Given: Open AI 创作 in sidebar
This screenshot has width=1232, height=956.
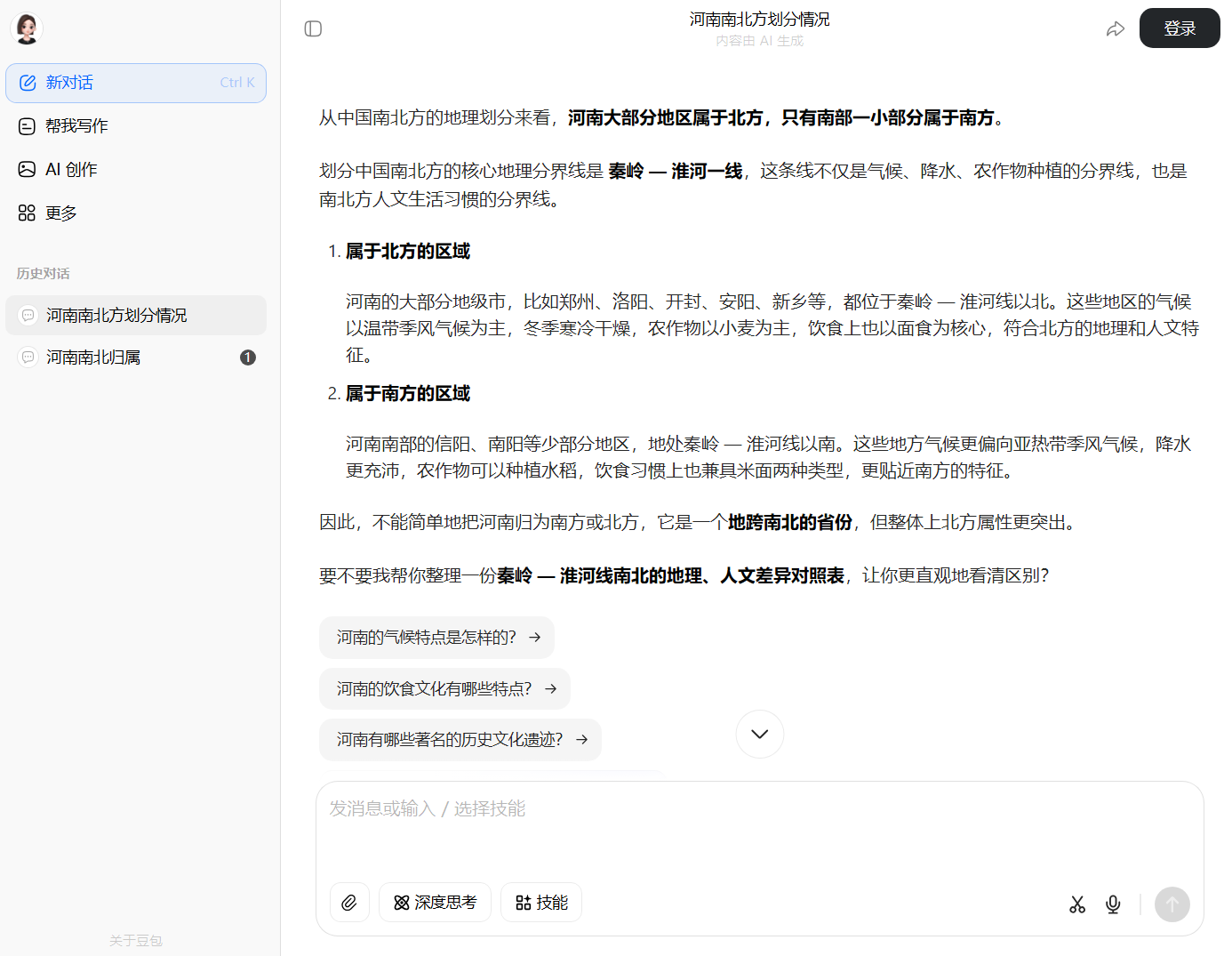Looking at the screenshot, I should (x=71, y=170).
